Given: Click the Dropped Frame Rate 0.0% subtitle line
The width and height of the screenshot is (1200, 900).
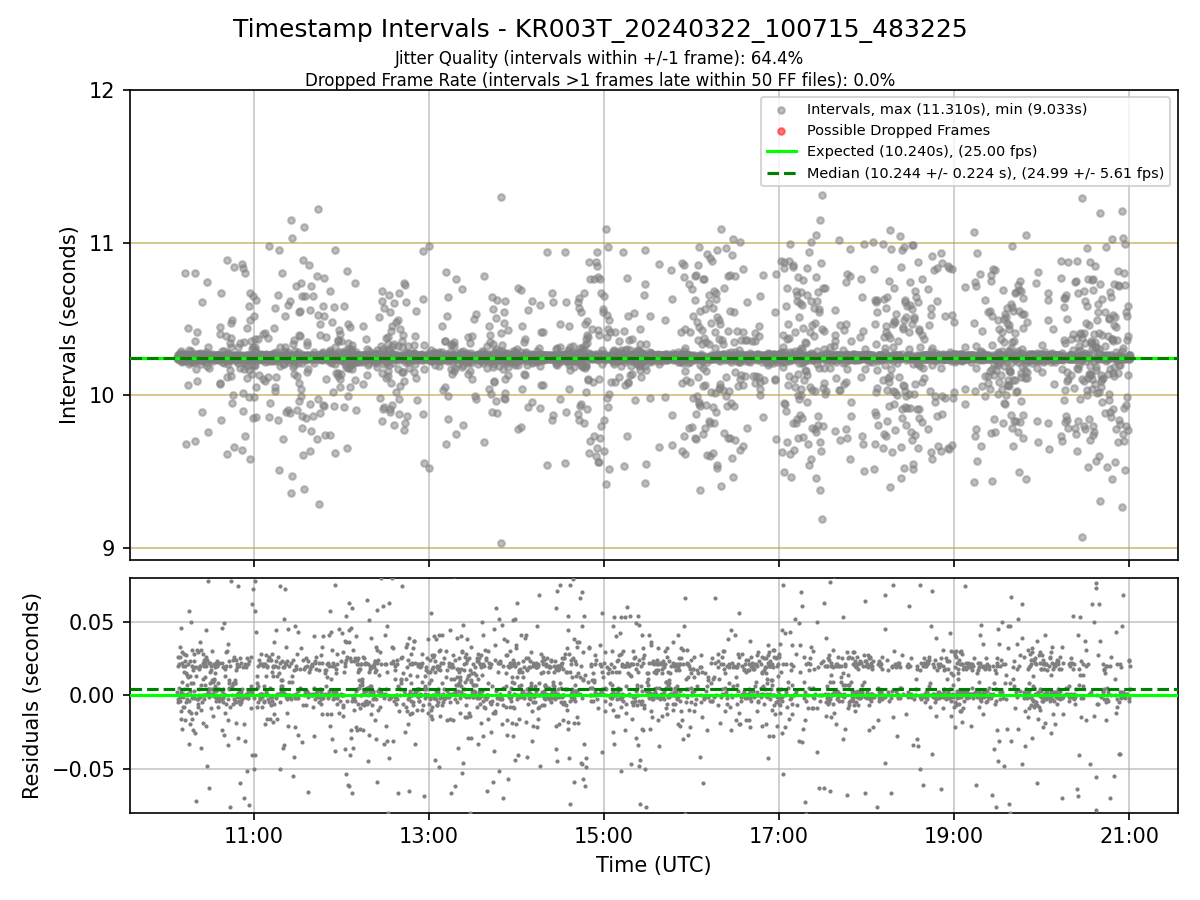Looking at the screenshot, I should tap(599, 80).
